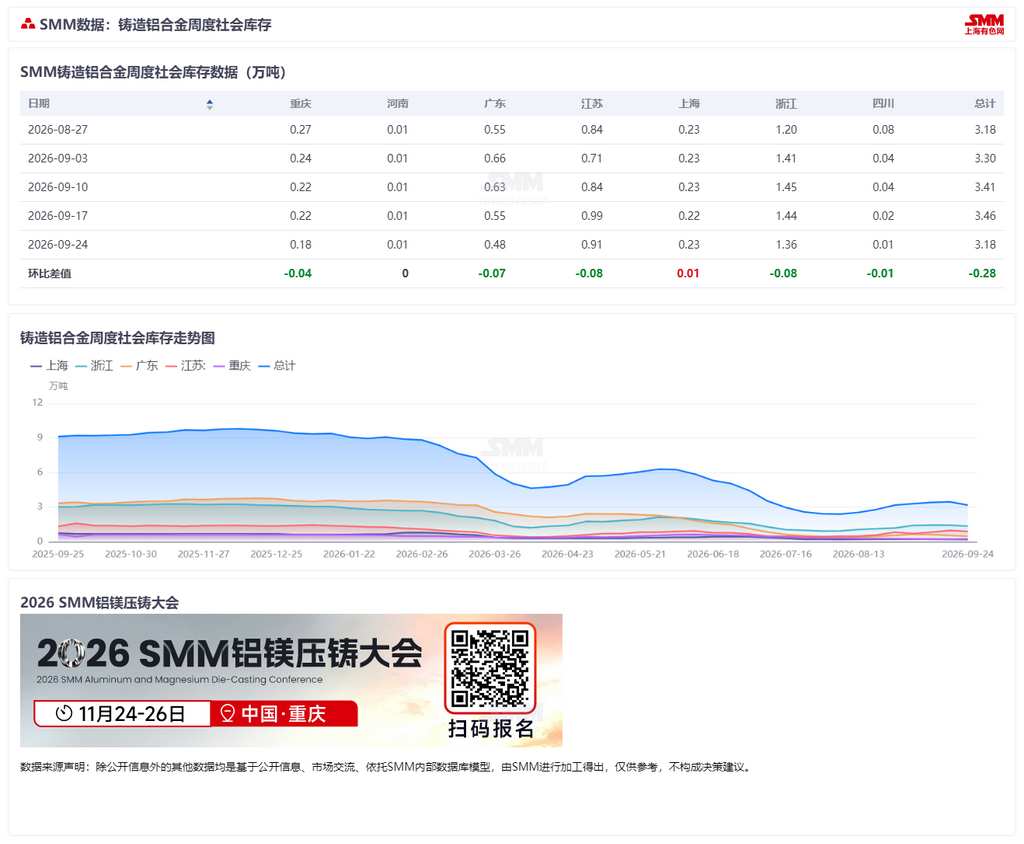The image size is (1024, 844).
Task: Click the 0.48 广东 value
Action: tap(494, 245)
